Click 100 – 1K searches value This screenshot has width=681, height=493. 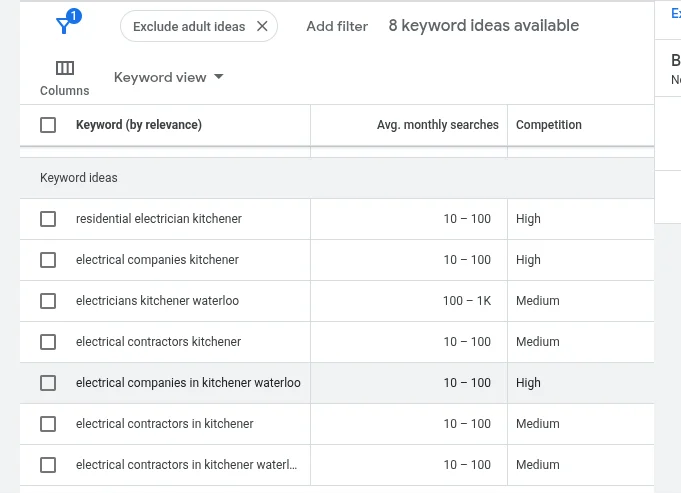pos(467,301)
